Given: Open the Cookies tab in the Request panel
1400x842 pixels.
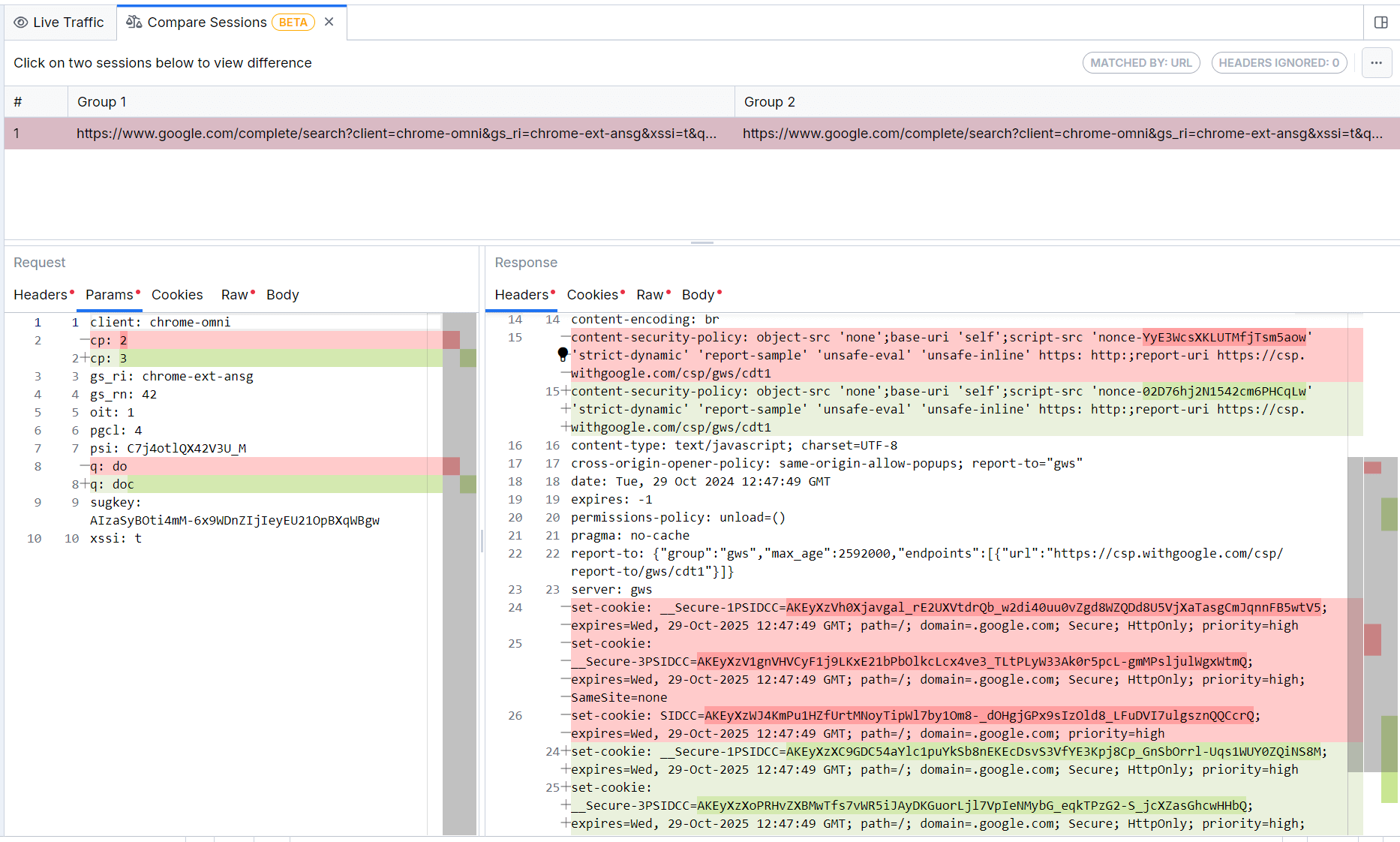Looking at the screenshot, I should click(x=177, y=294).
